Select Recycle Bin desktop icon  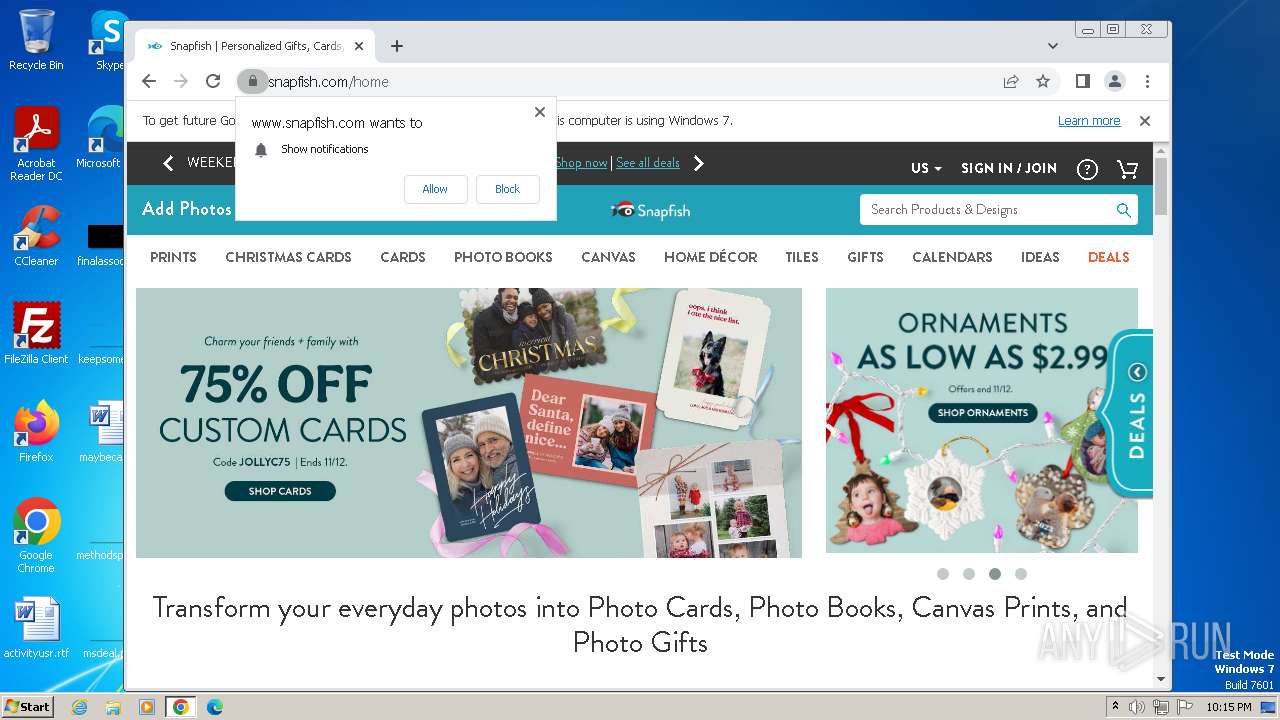tap(36, 40)
